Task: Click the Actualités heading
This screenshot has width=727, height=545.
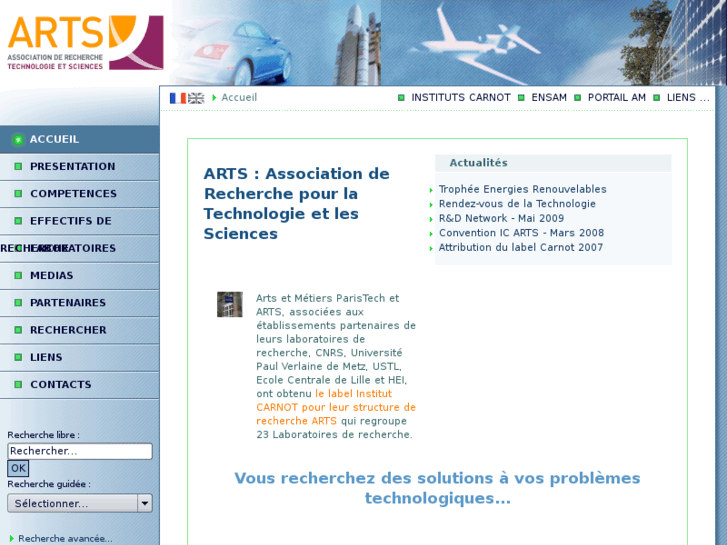Action: [x=478, y=163]
